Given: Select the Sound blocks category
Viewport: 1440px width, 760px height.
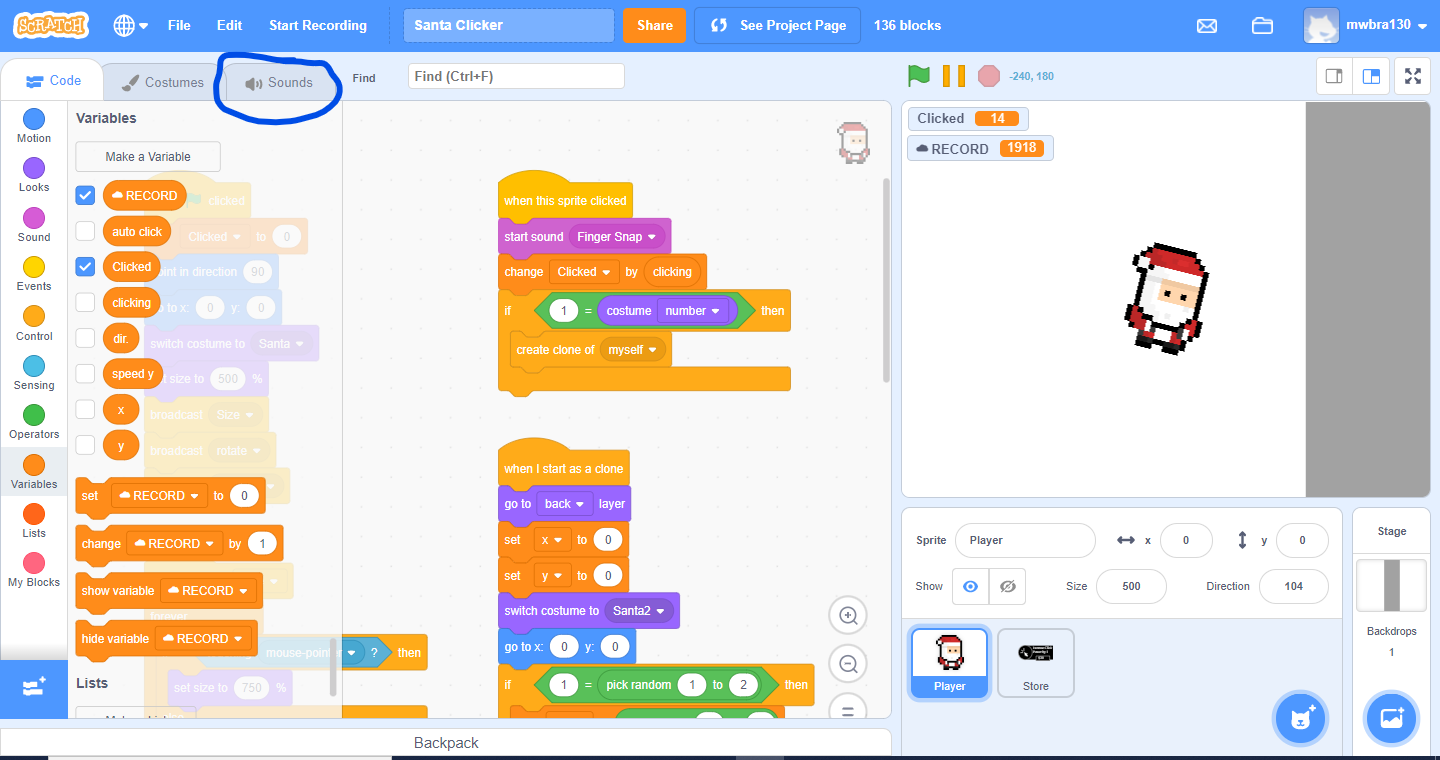Looking at the screenshot, I should point(34,225).
